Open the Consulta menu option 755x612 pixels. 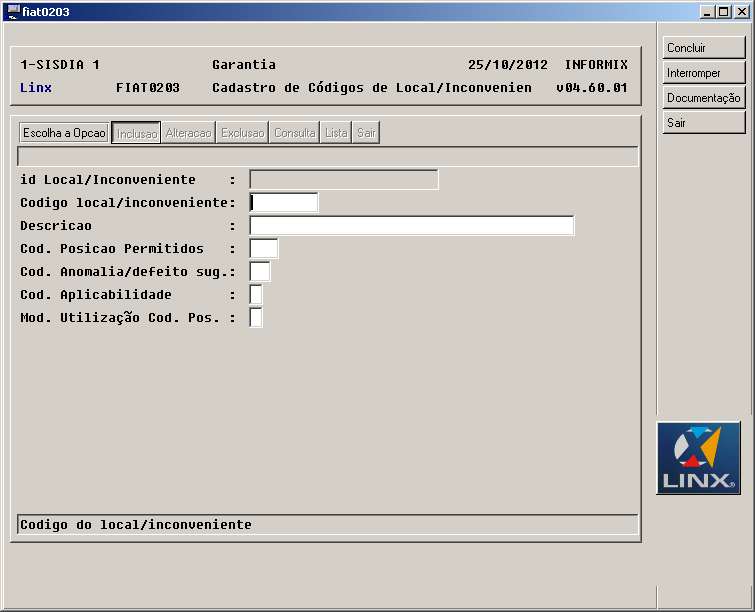295,132
